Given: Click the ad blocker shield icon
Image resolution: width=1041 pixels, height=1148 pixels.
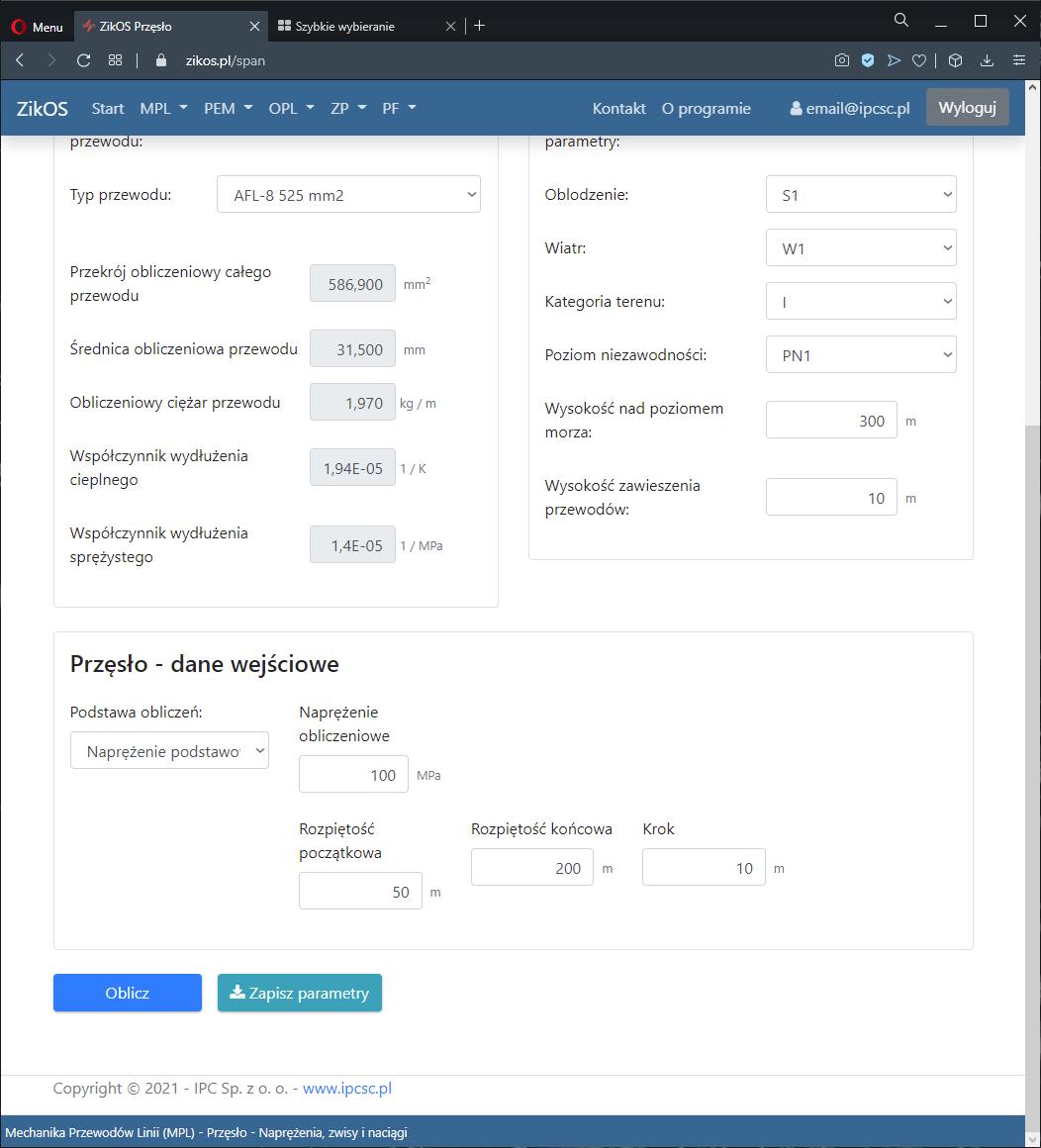Looking at the screenshot, I should (x=868, y=60).
